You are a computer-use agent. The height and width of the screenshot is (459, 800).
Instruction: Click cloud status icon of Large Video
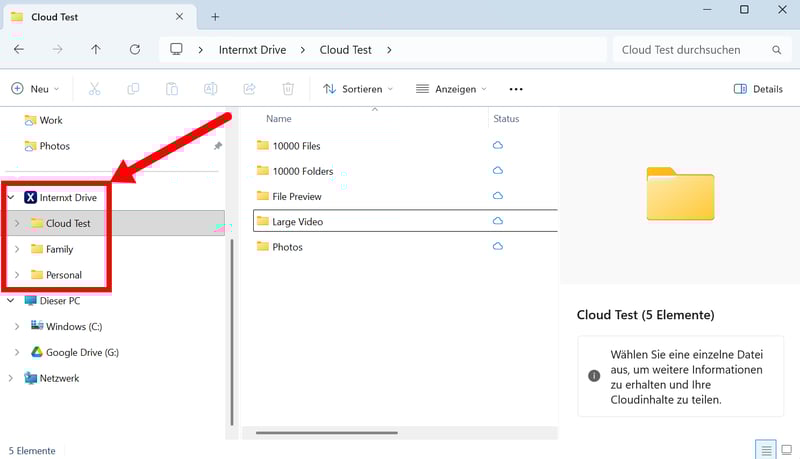pyautogui.click(x=497, y=221)
